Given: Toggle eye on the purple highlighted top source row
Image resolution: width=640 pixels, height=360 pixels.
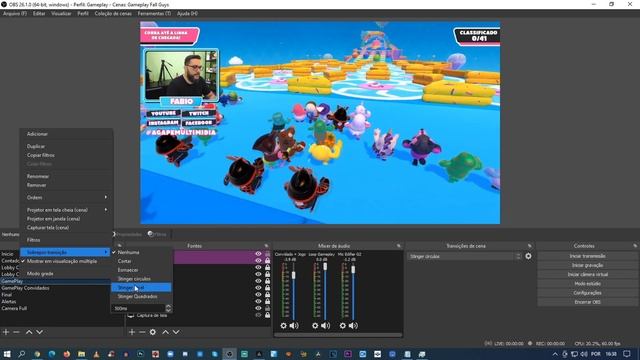Looking at the screenshot, I should (258, 254).
